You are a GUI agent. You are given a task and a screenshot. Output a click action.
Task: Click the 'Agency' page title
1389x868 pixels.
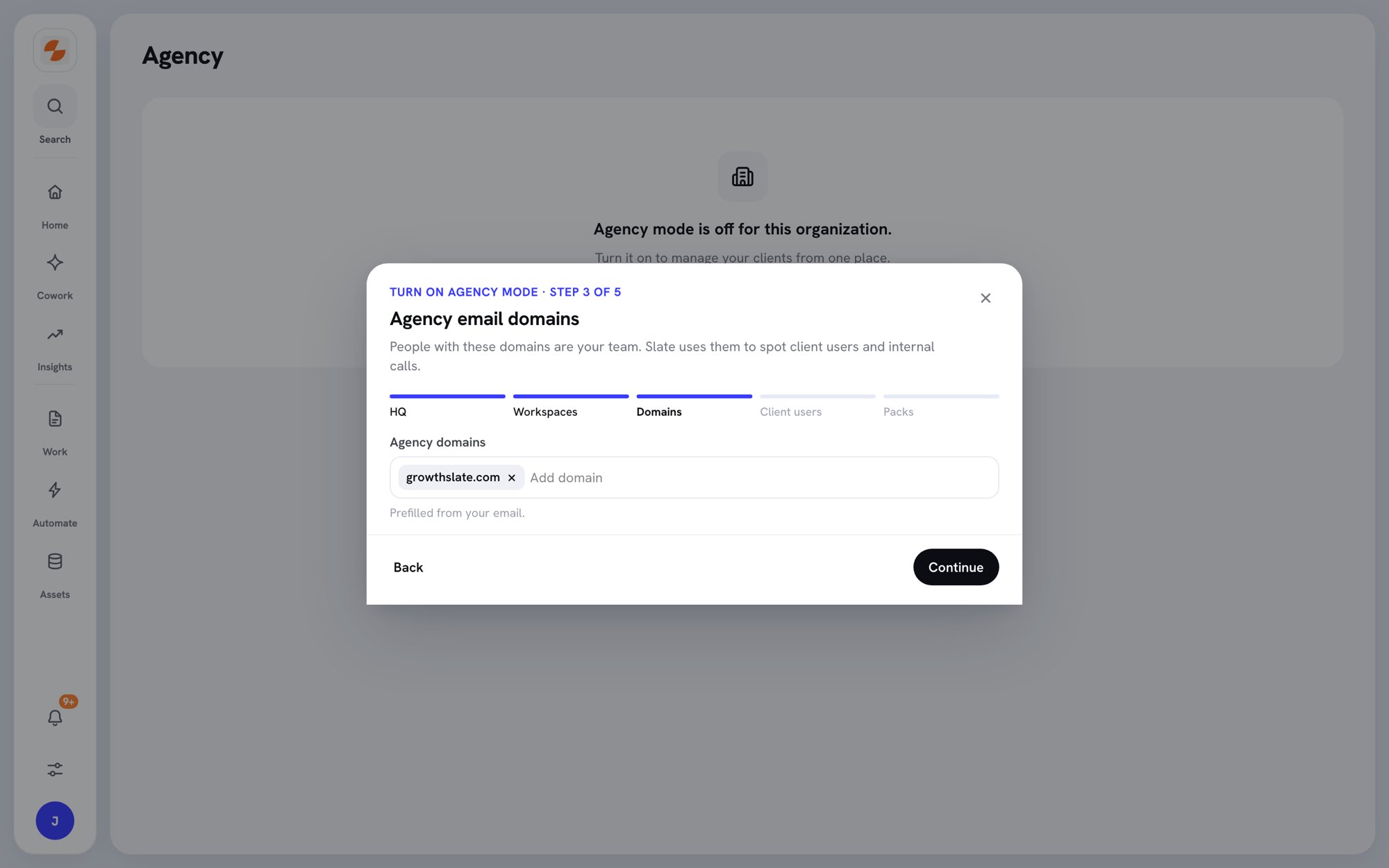pyautogui.click(x=183, y=56)
